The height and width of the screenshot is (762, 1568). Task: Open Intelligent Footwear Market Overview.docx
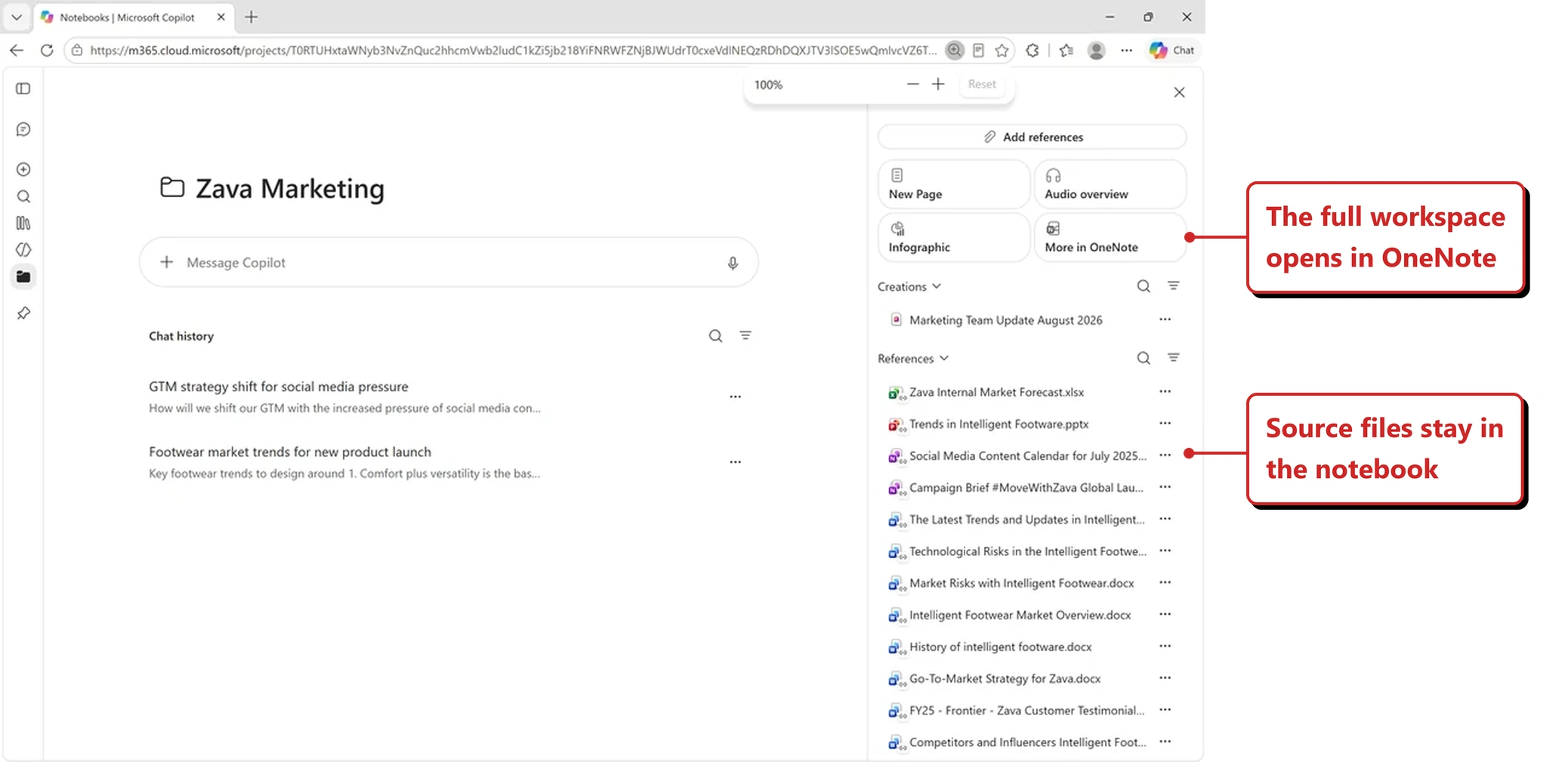pos(1020,615)
